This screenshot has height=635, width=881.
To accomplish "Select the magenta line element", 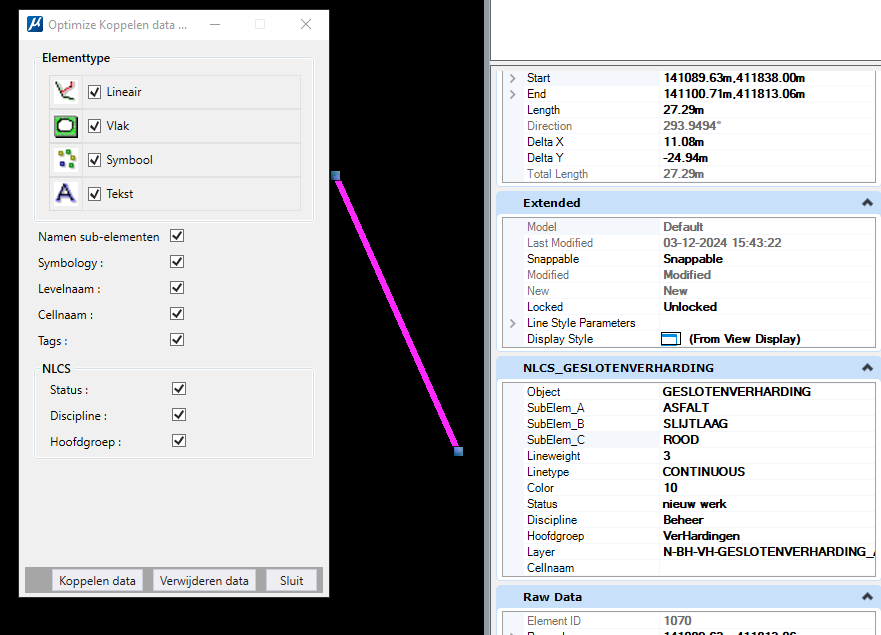I will tap(397, 314).
